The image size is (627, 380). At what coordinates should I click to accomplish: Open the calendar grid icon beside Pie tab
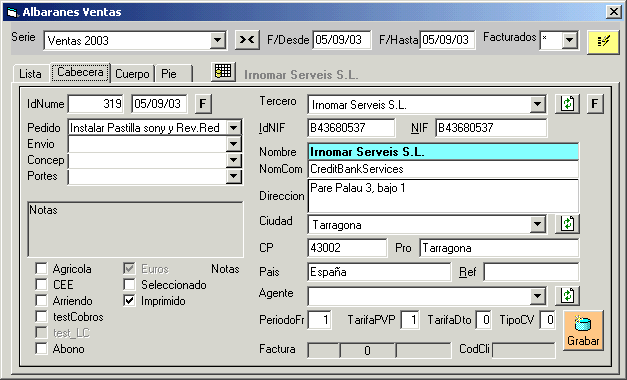coord(223,72)
